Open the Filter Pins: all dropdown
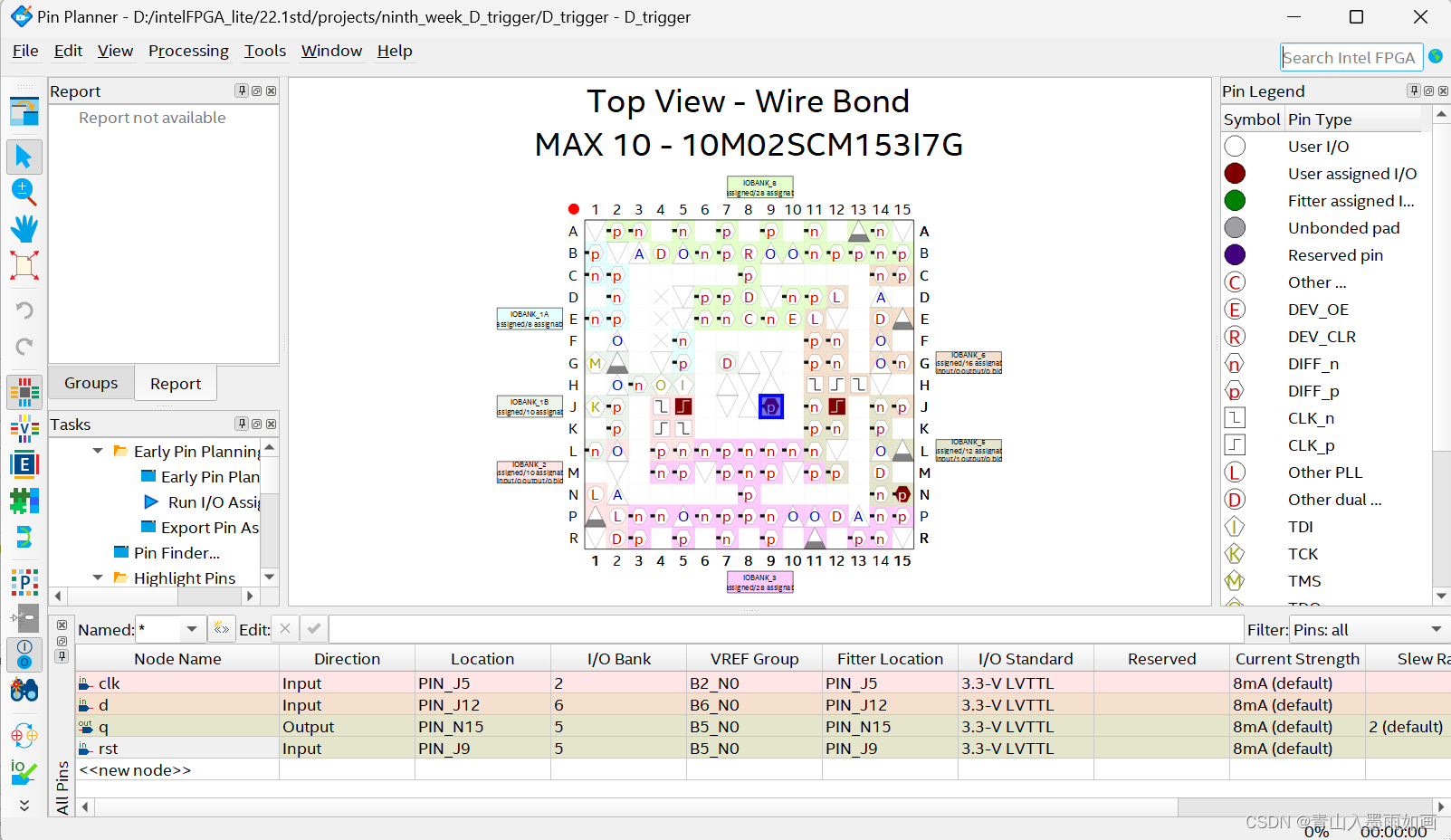The height and width of the screenshot is (840, 1451). click(1436, 629)
